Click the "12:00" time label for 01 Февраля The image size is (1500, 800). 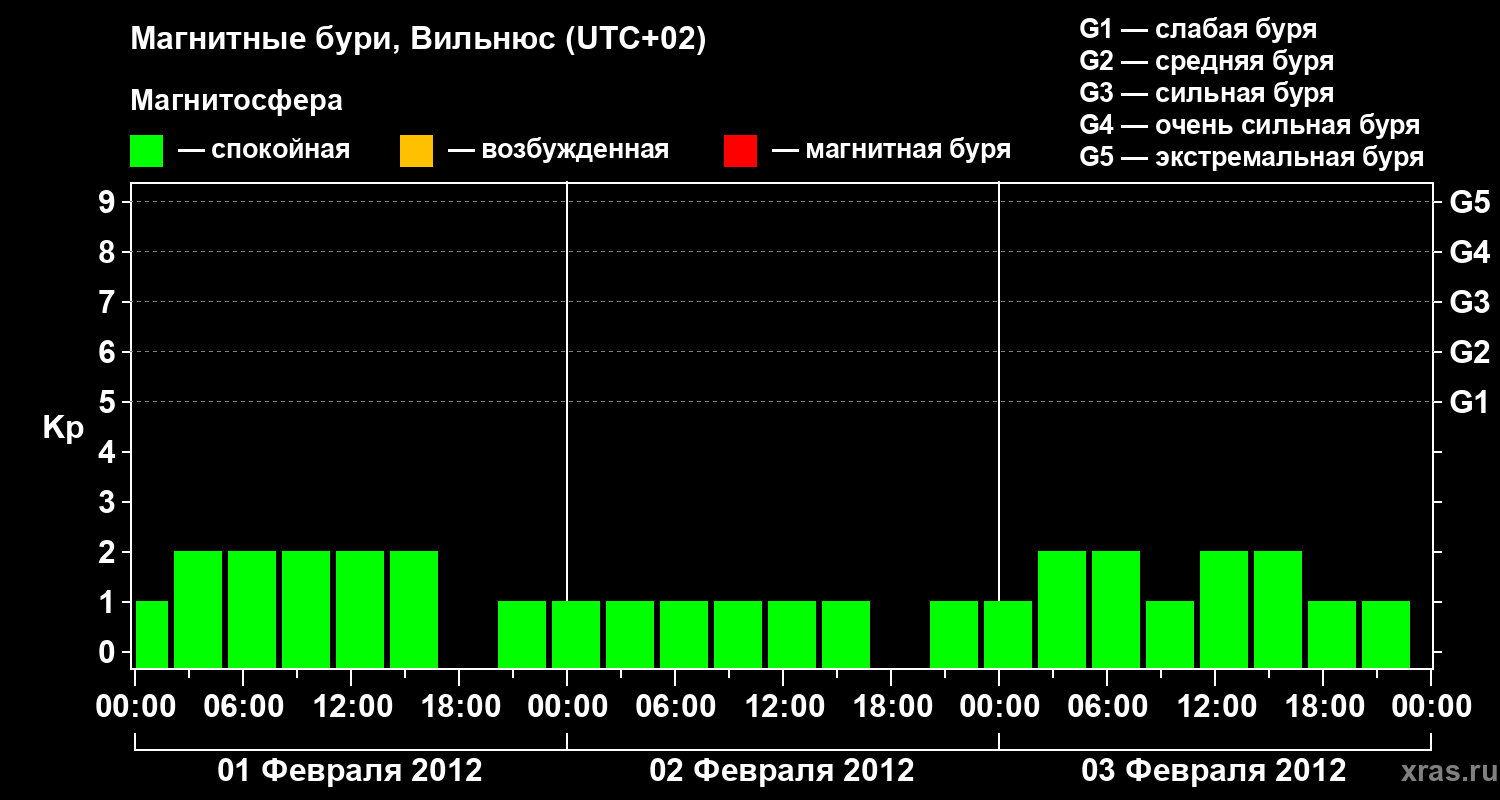351,707
